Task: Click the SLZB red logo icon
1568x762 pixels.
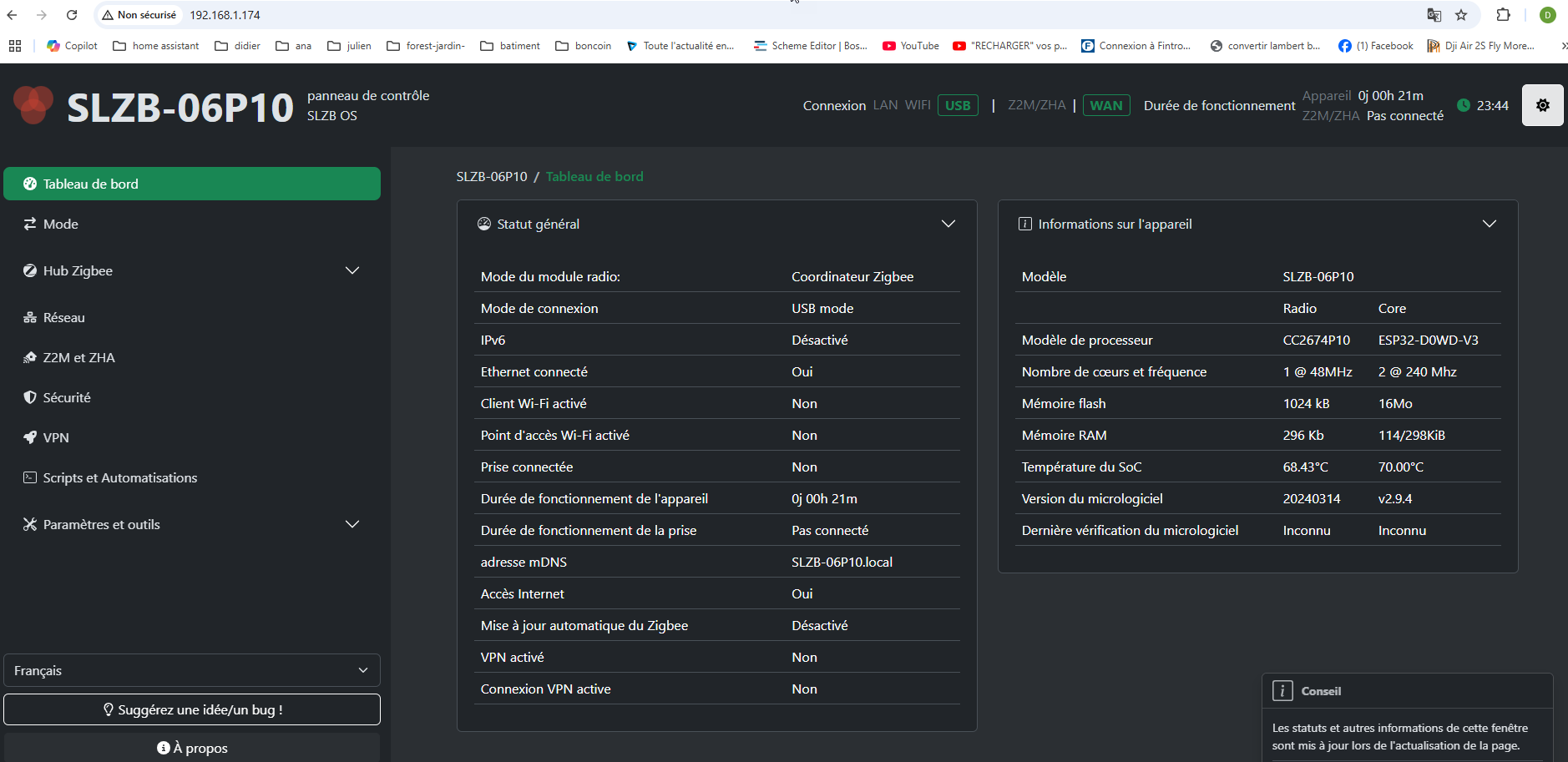Action: point(33,105)
